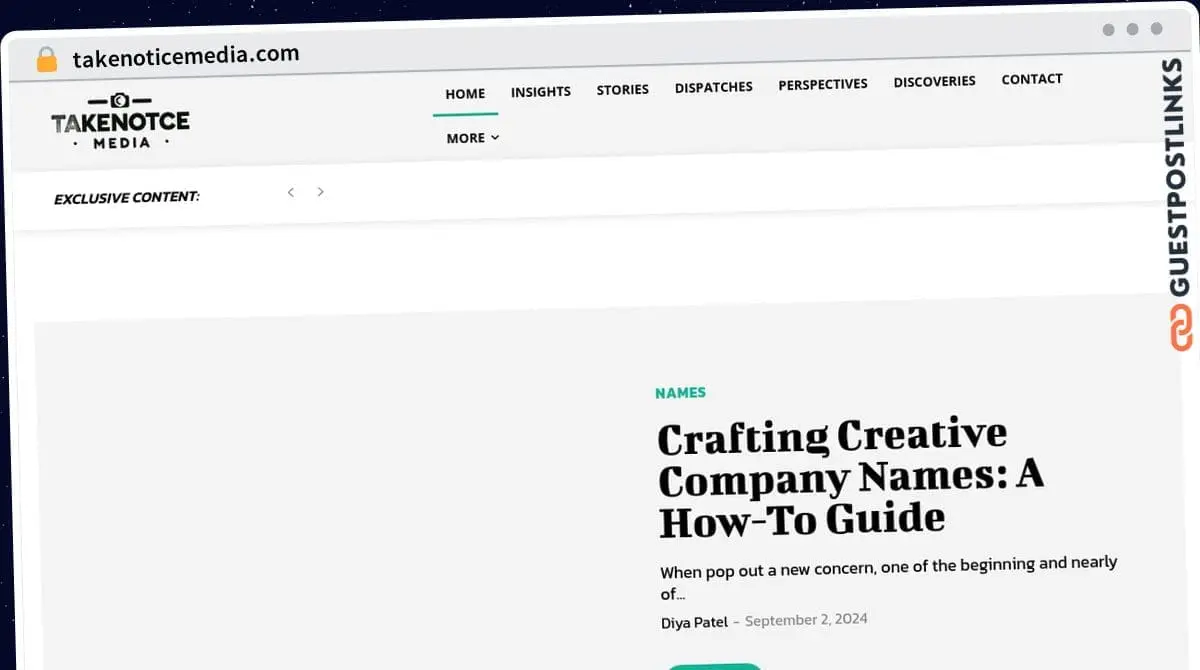Visit the CONTACT page
The height and width of the screenshot is (670, 1200).
pyautogui.click(x=1032, y=79)
